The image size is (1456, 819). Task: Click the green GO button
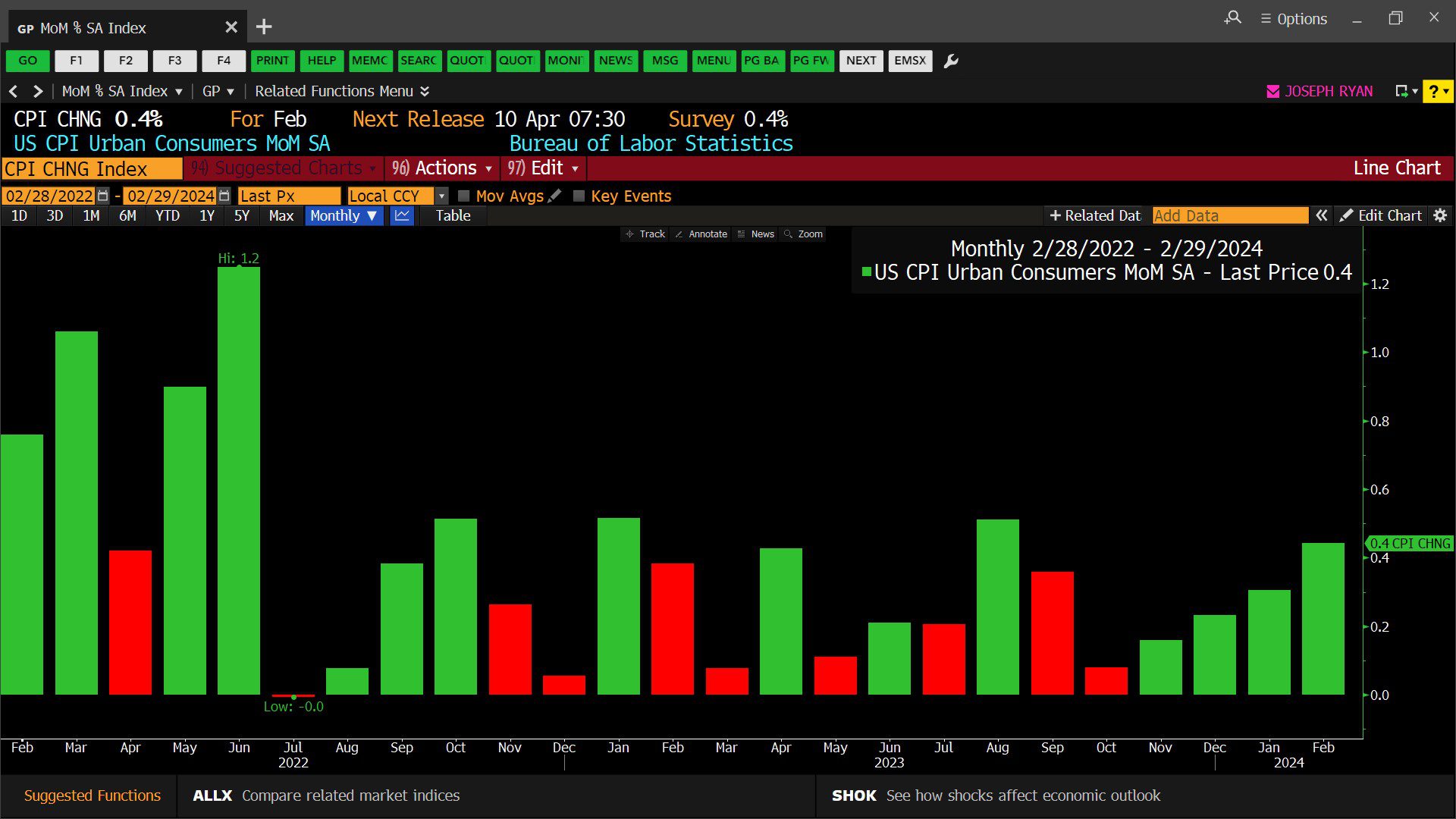pyautogui.click(x=28, y=61)
